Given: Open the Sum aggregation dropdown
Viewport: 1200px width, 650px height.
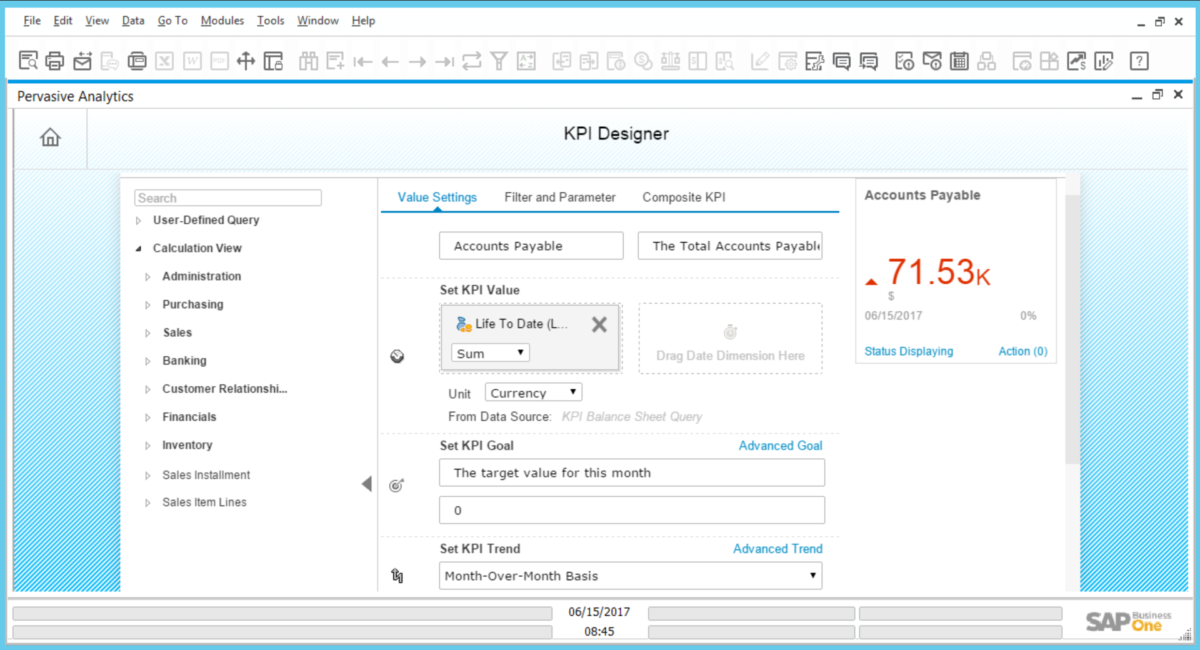Looking at the screenshot, I should coord(490,352).
